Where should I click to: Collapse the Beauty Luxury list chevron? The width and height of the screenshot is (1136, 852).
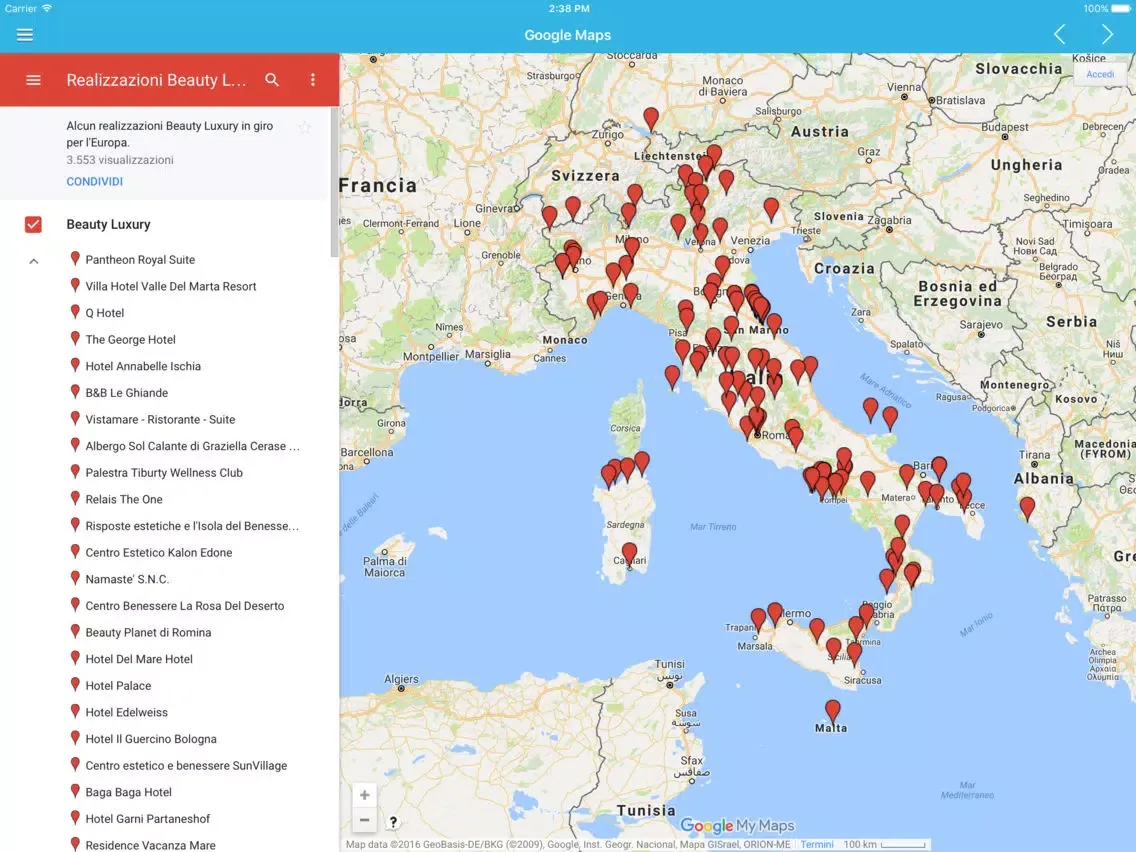point(33,261)
